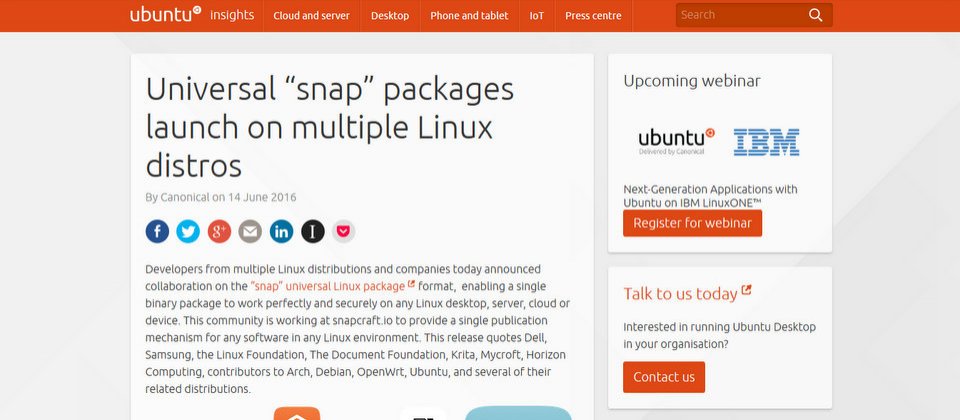
Task: Save article to Pocket
Action: 343,231
